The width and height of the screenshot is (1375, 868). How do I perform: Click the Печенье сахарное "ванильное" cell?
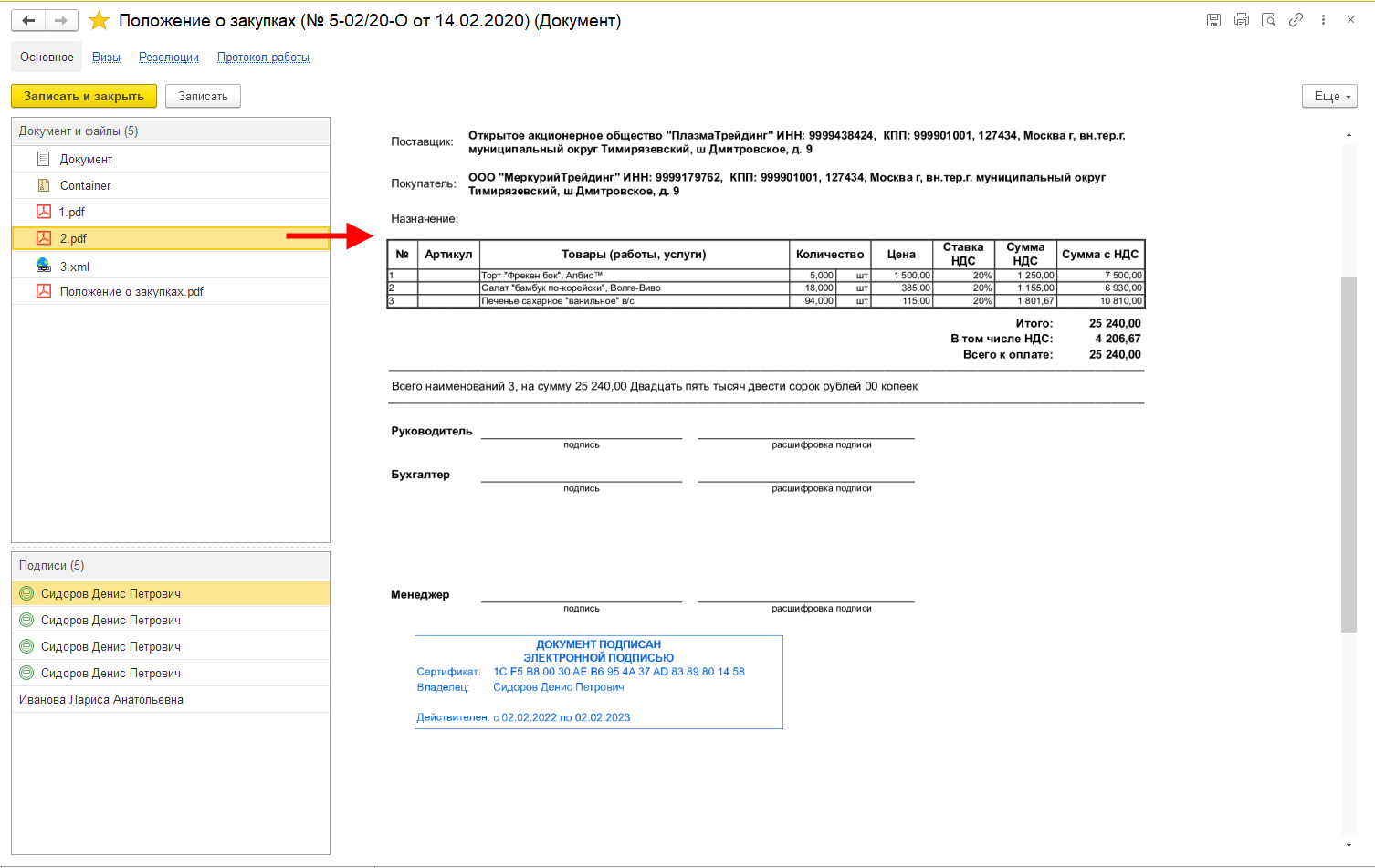pos(634,300)
